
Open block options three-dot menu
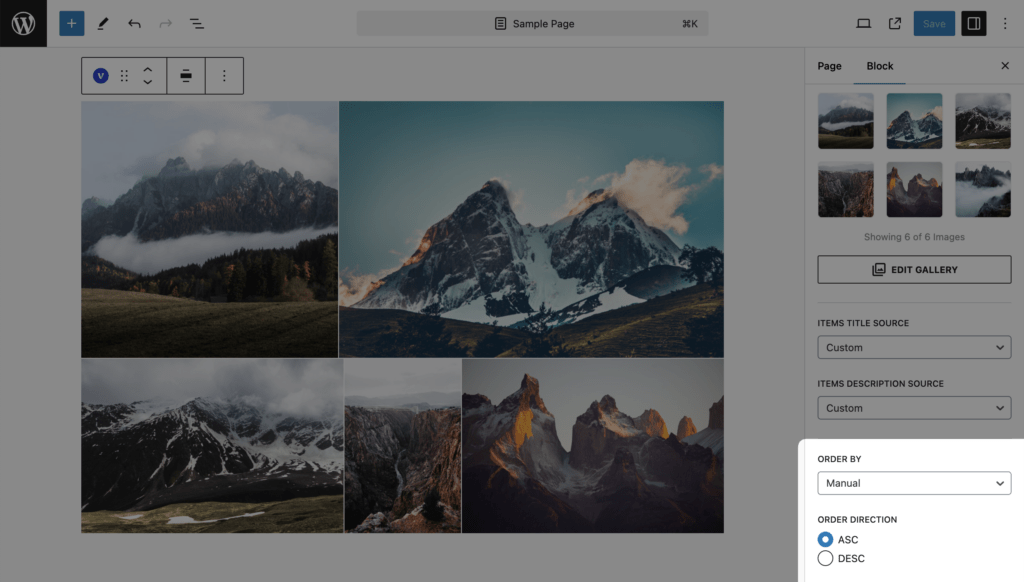pyautogui.click(x=224, y=76)
